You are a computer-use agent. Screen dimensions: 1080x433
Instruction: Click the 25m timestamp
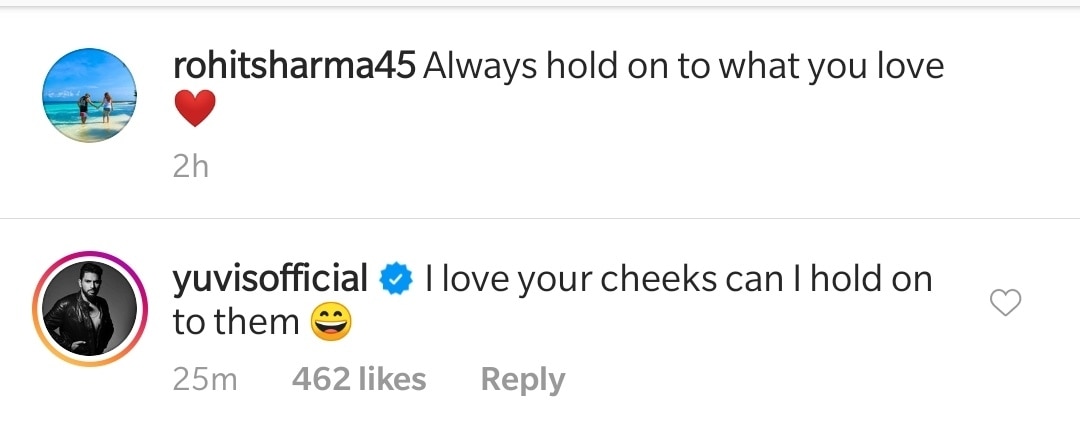point(203,380)
